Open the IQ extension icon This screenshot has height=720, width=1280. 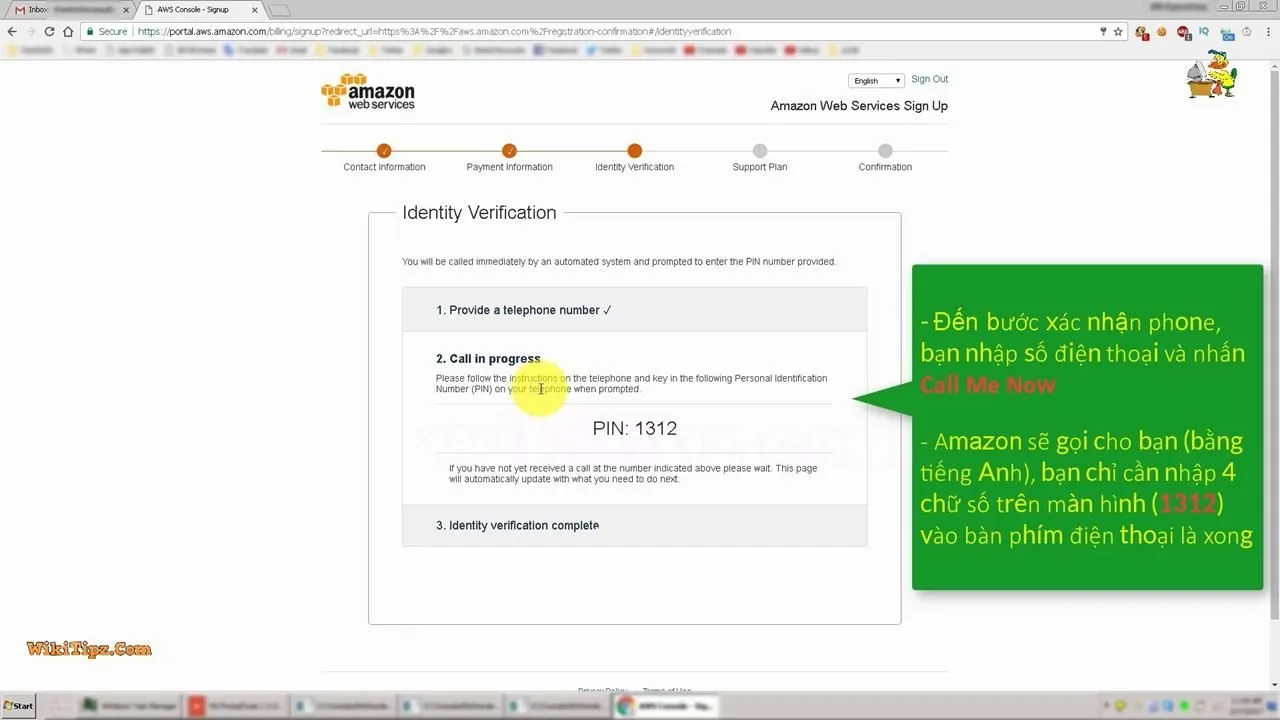1205,32
